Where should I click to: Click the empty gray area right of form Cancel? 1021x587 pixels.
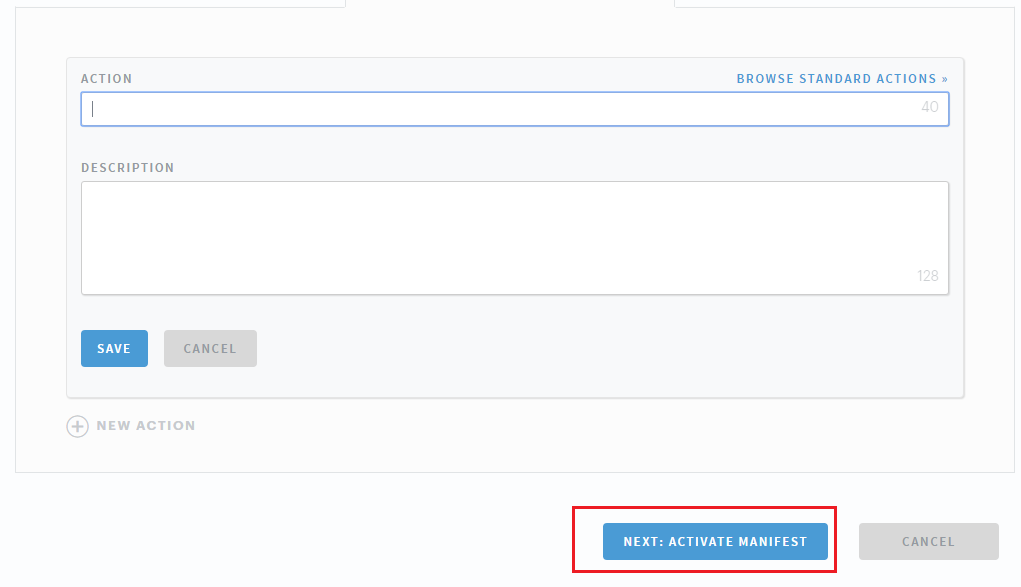pos(600,349)
